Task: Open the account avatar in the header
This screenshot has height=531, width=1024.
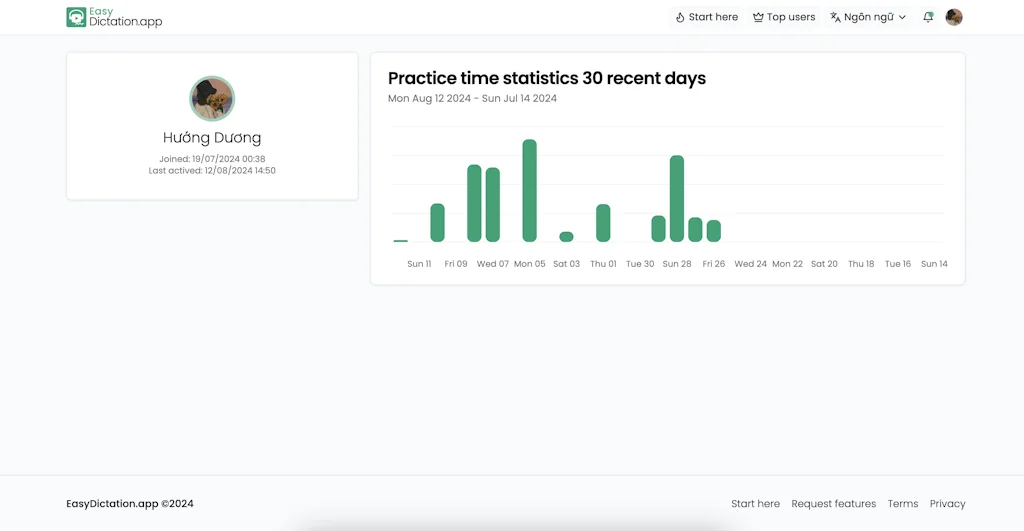Action: [954, 17]
